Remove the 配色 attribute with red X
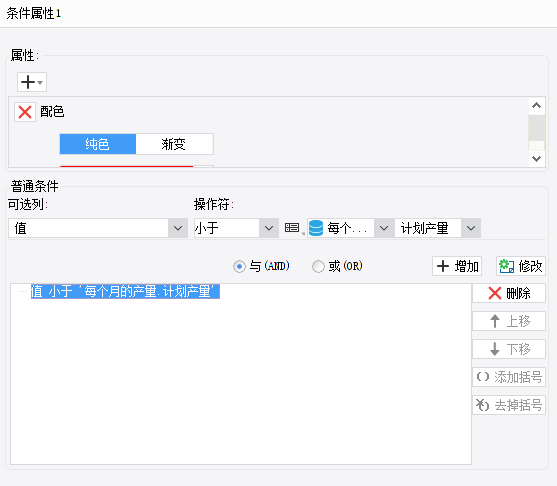The image size is (557, 486). 25,112
